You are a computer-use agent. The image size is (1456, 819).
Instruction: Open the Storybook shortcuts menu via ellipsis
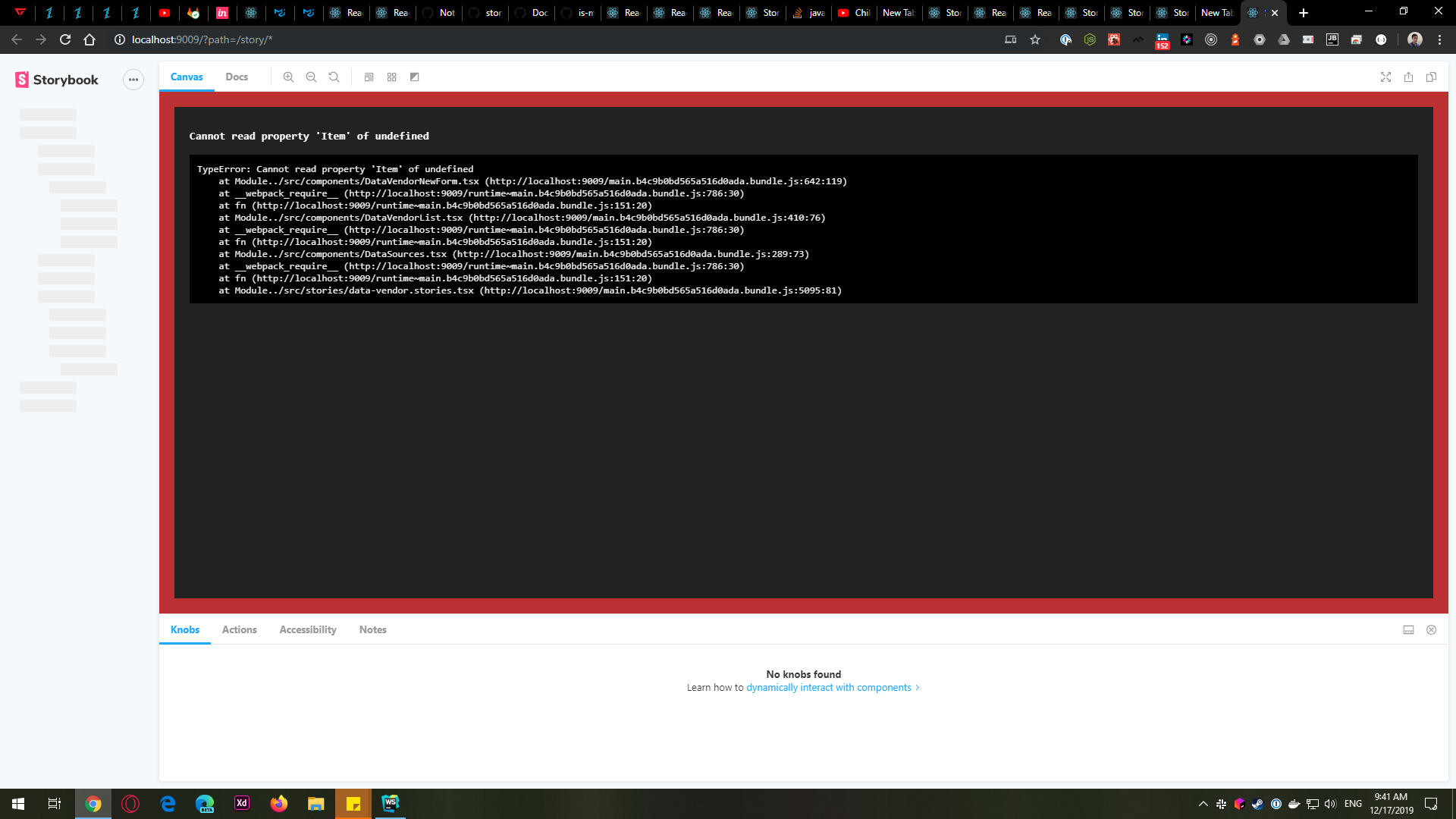coord(133,79)
